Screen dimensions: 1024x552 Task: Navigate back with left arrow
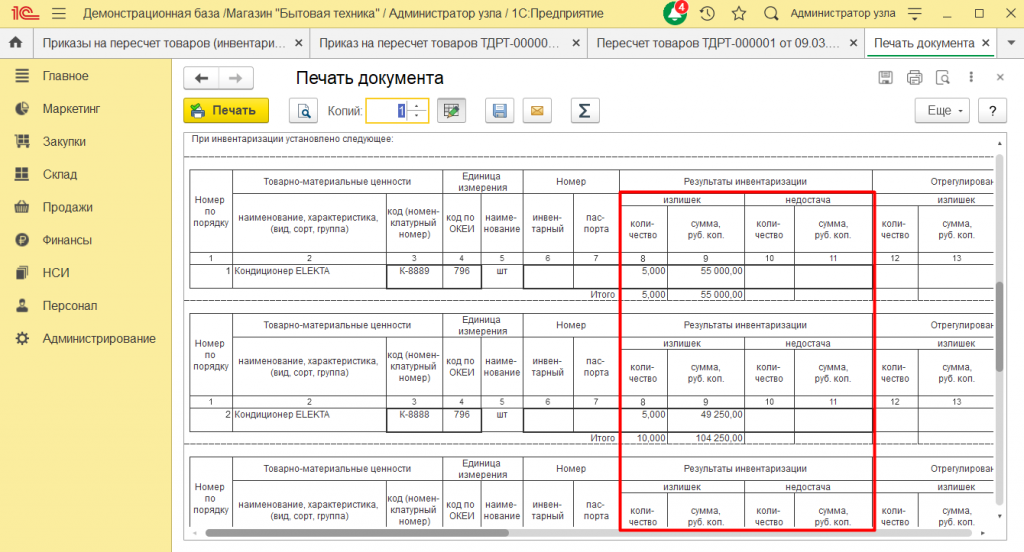click(x=201, y=78)
